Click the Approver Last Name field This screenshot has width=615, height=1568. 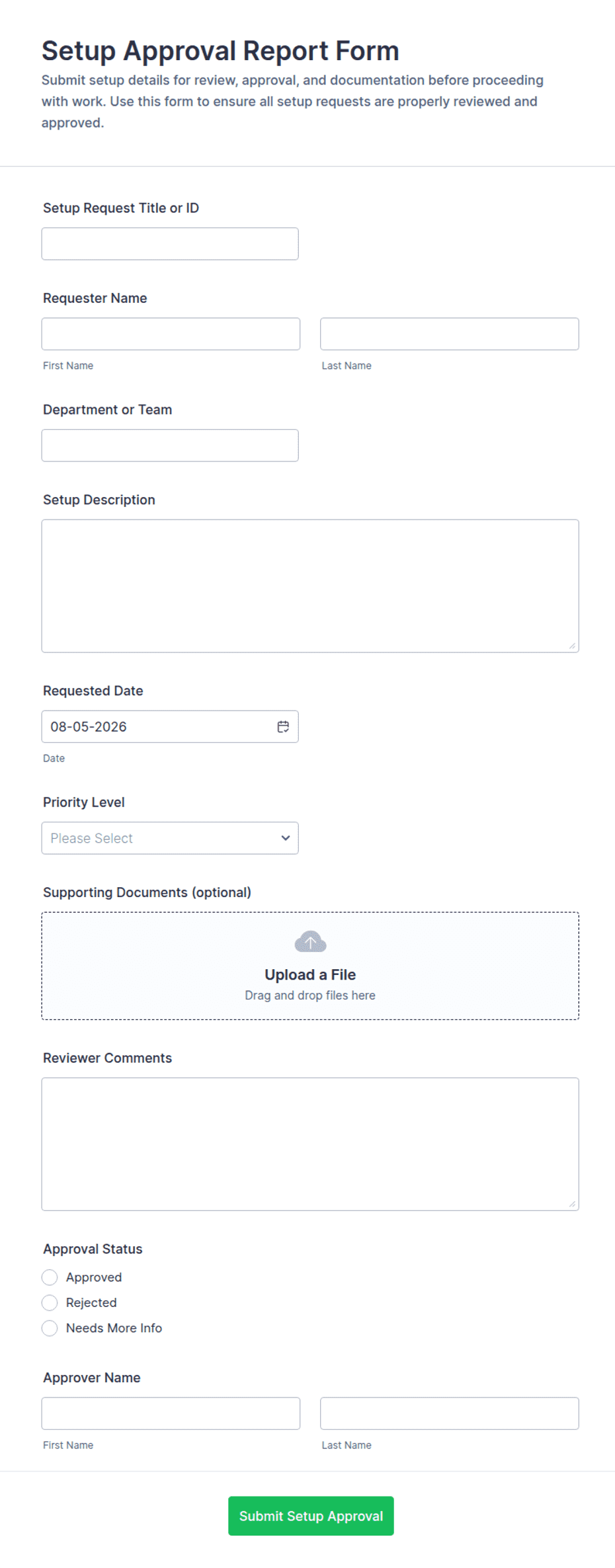[x=450, y=1413]
